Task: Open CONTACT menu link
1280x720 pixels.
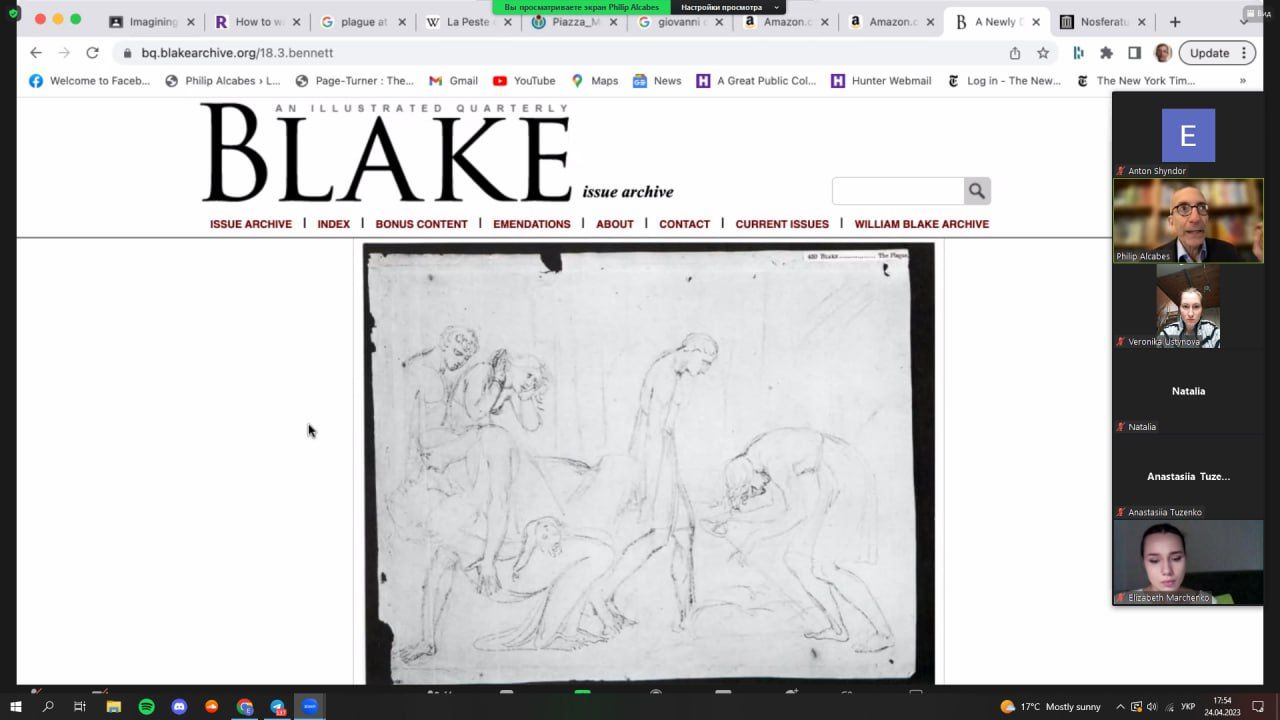Action: click(x=685, y=224)
